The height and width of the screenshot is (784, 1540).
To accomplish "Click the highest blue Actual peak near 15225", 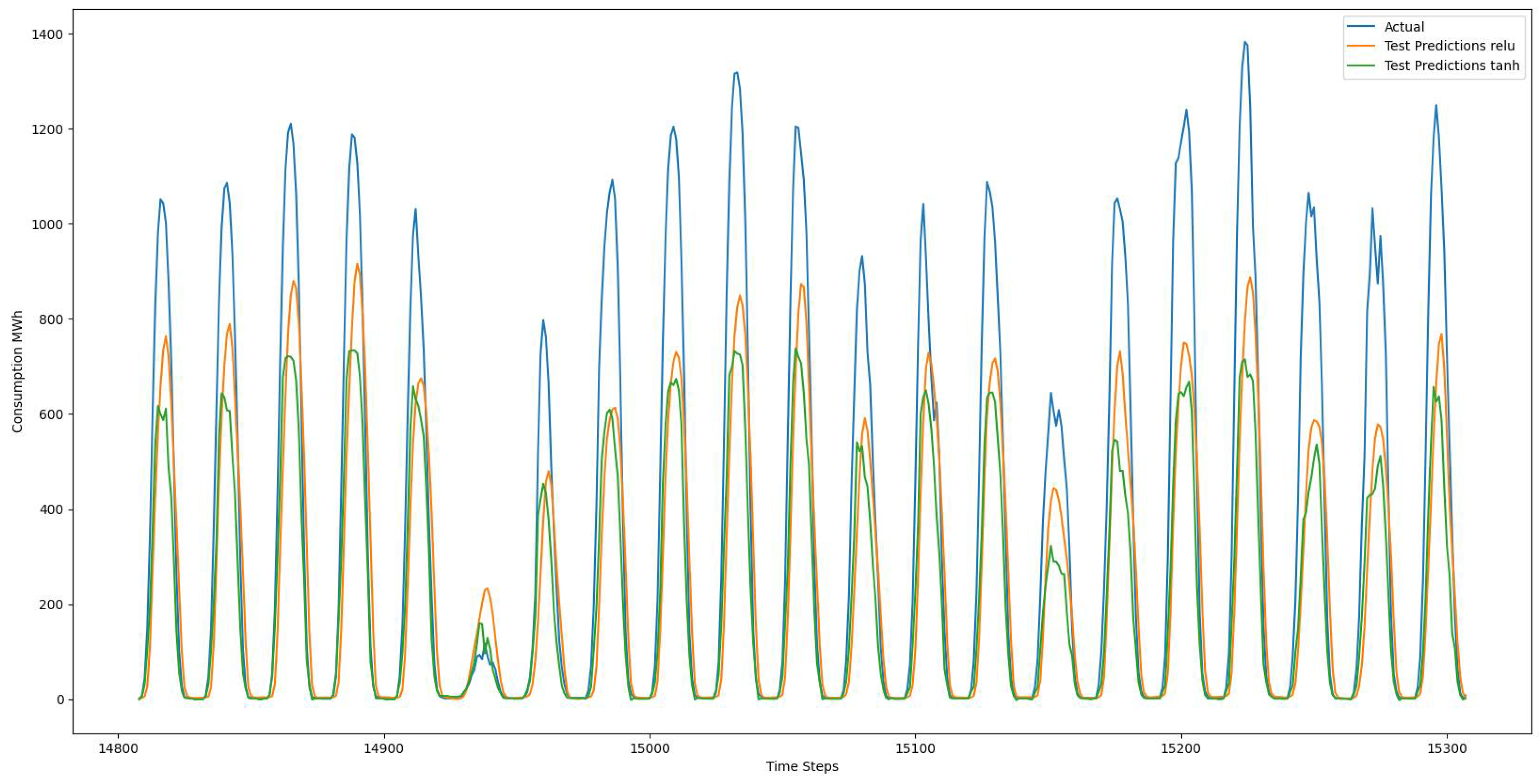I will coord(1245,42).
